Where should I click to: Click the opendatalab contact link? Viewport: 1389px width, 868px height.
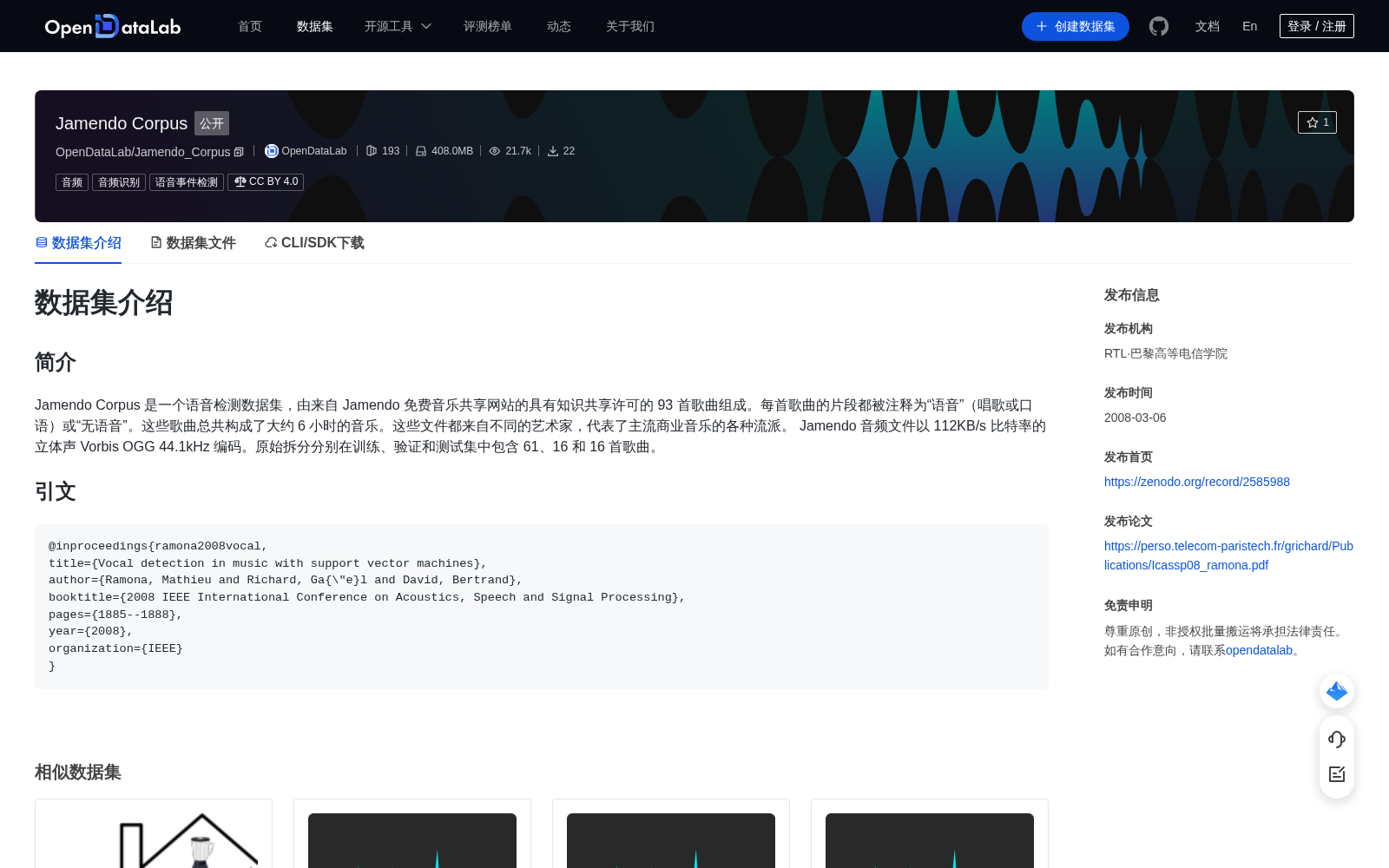[1259, 650]
